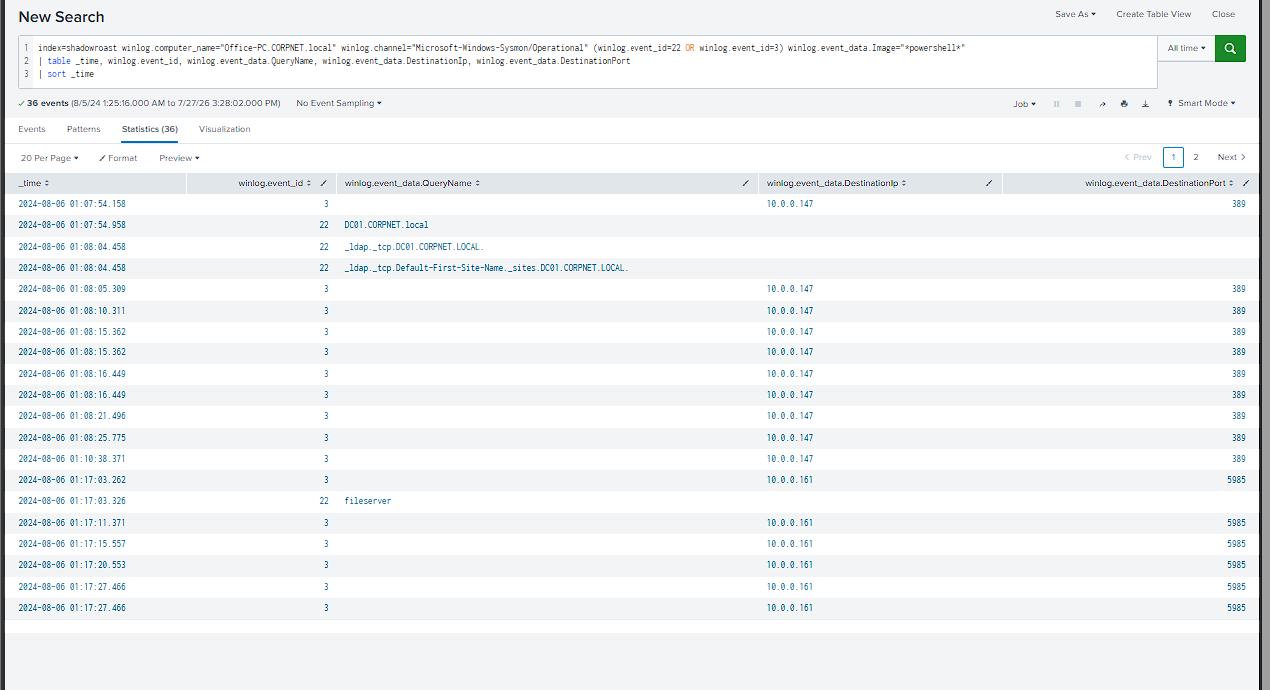This screenshot has width=1270, height=690.
Task: Click time 2024-08-06 01:17:03.326
Action: click(x=72, y=501)
